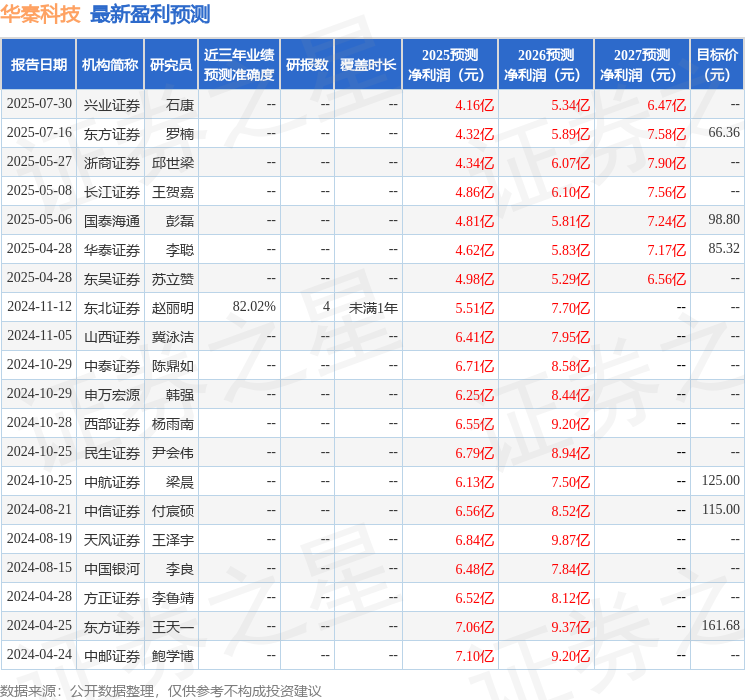Select 中国银河 institution cell
This screenshot has width=745, height=700.
(112, 569)
